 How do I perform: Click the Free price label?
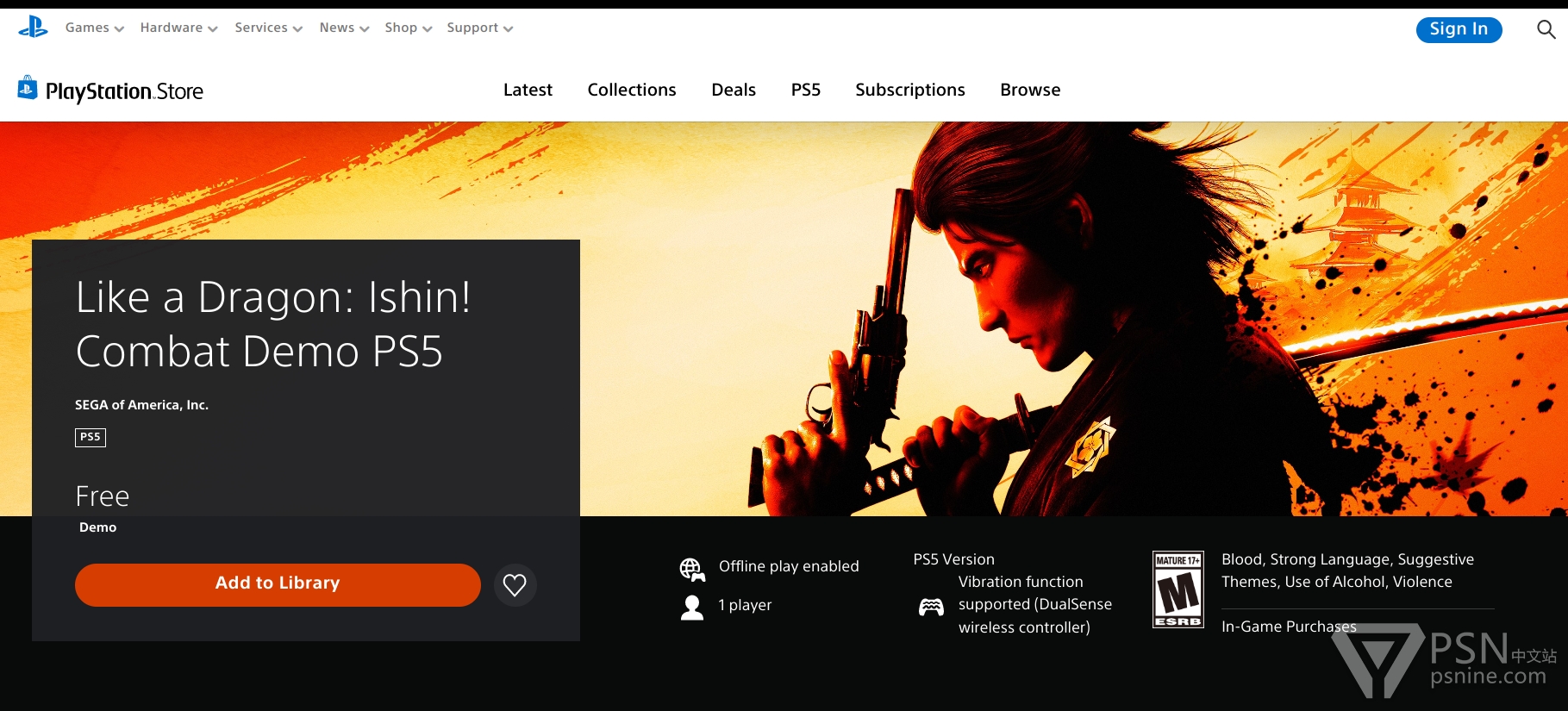click(x=103, y=496)
